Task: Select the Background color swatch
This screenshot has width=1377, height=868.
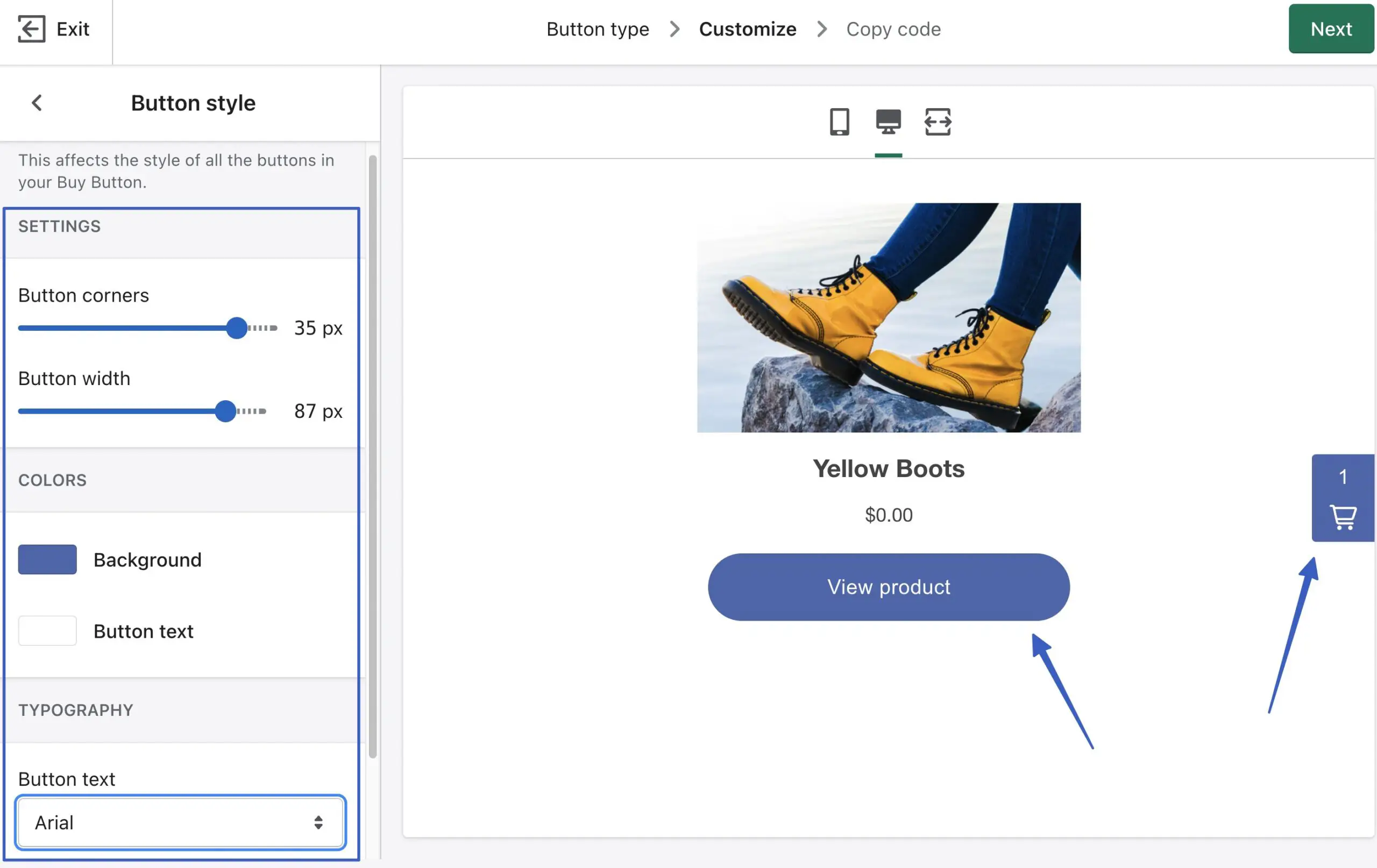Action: click(x=47, y=558)
